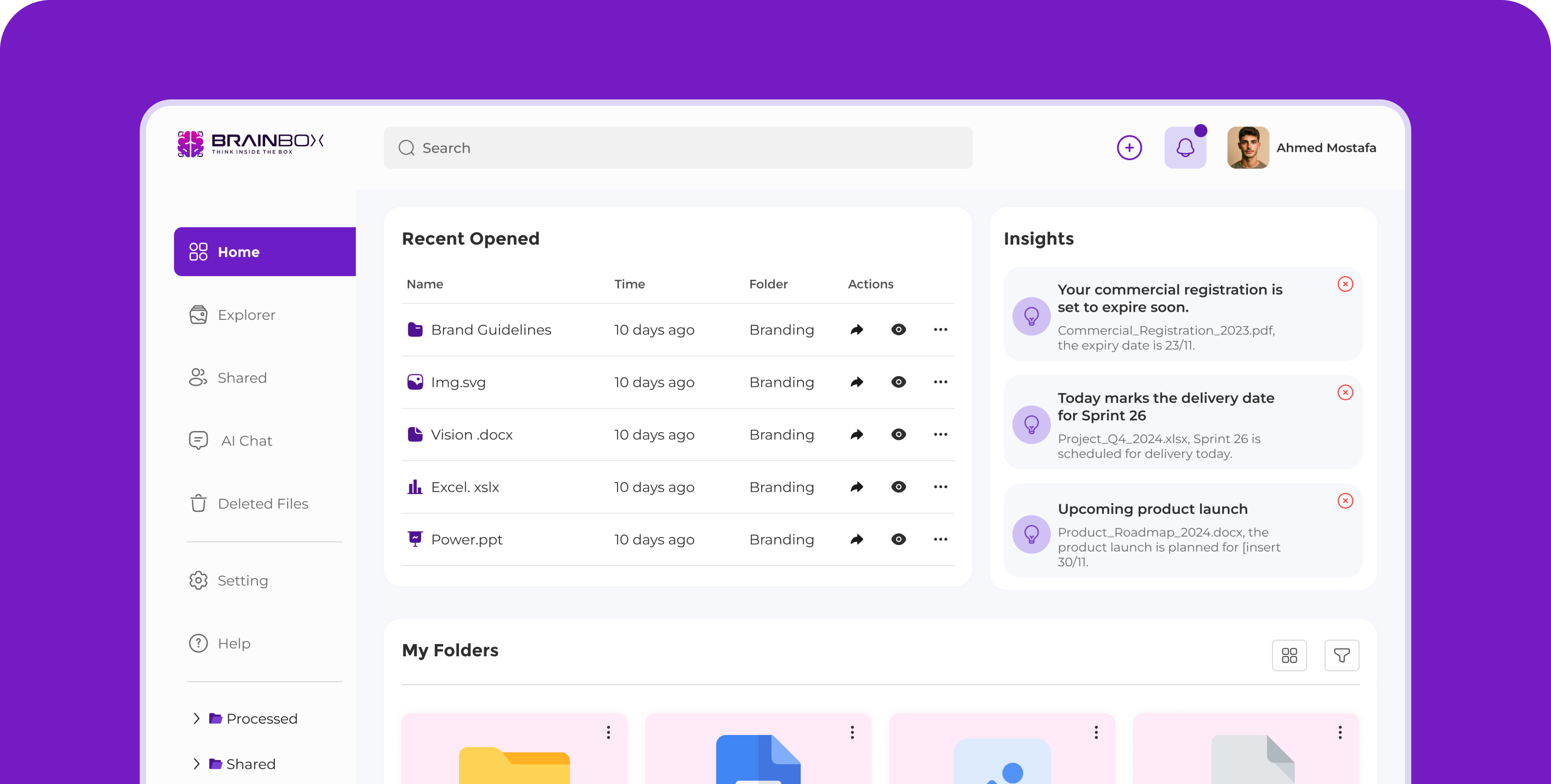Screen dimensions: 1551x784
Task: Open AI Chat from the sidebar
Action: click(x=231, y=440)
